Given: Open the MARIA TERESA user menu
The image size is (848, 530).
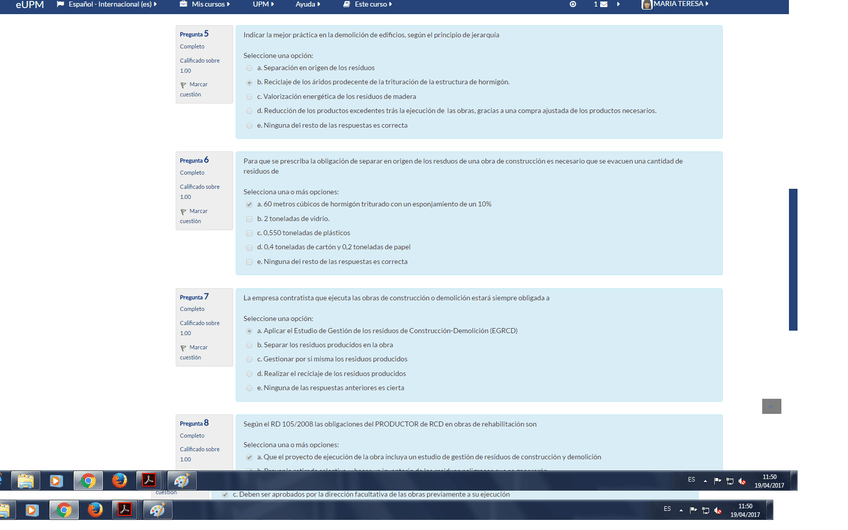Looking at the screenshot, I should tap(680, 5).
